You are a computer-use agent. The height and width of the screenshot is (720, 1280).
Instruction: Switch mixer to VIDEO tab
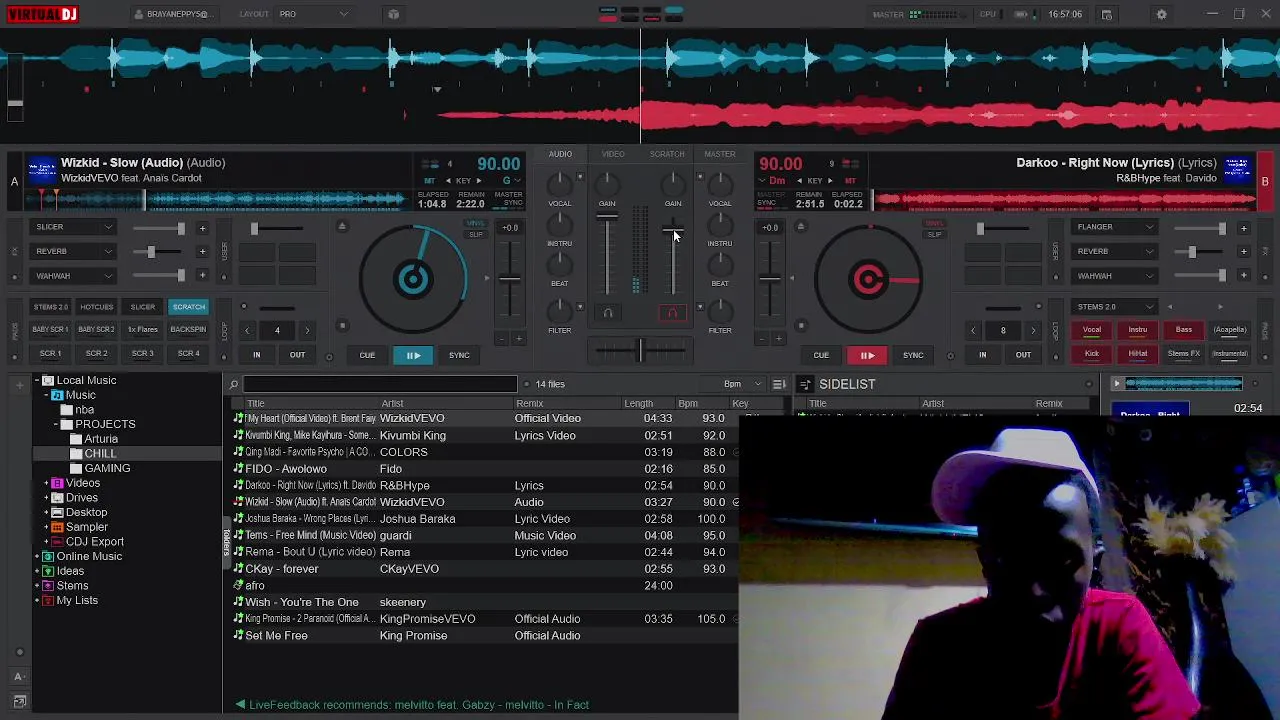[x=613, y=154]
